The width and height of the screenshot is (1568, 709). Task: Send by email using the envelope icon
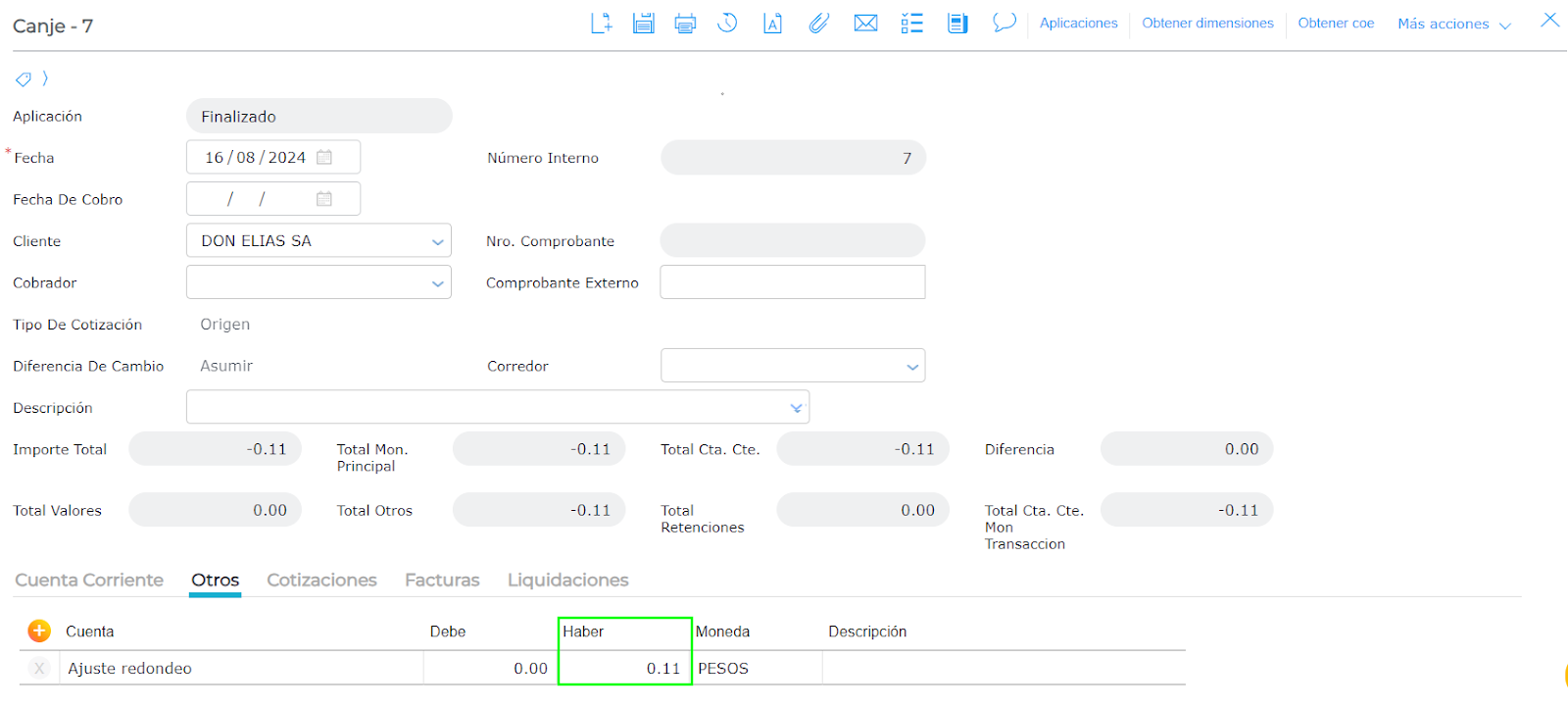865,24
